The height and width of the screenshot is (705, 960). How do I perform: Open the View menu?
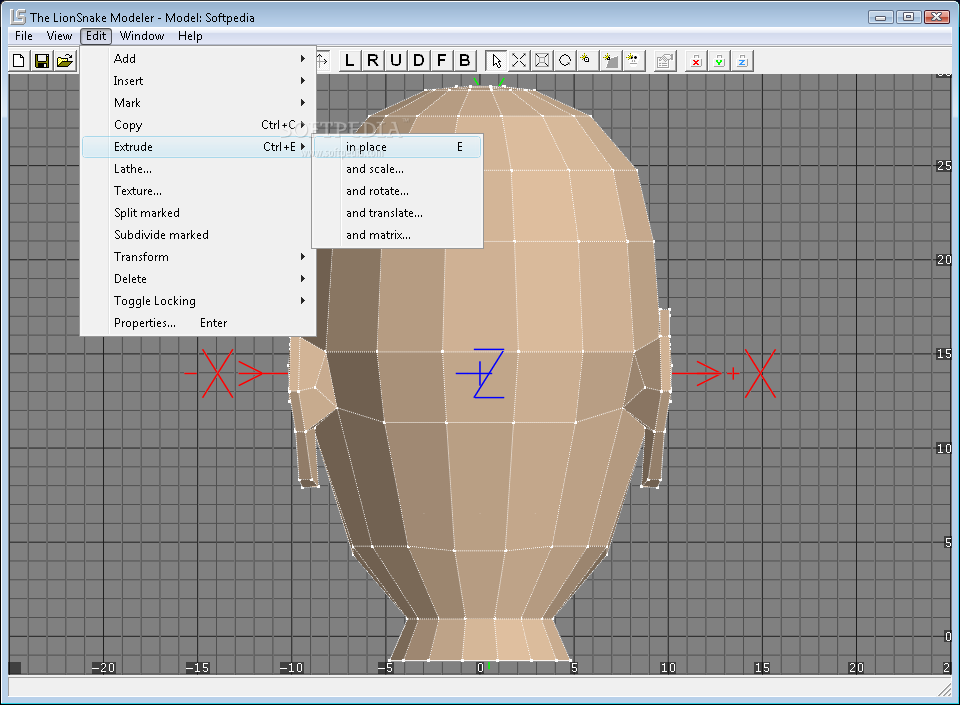[x=59, y=35]
